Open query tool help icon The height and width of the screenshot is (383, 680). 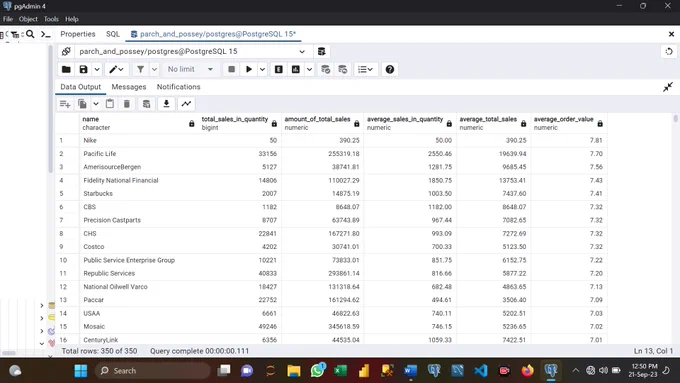pyautogui.click(x=390, y=69)
